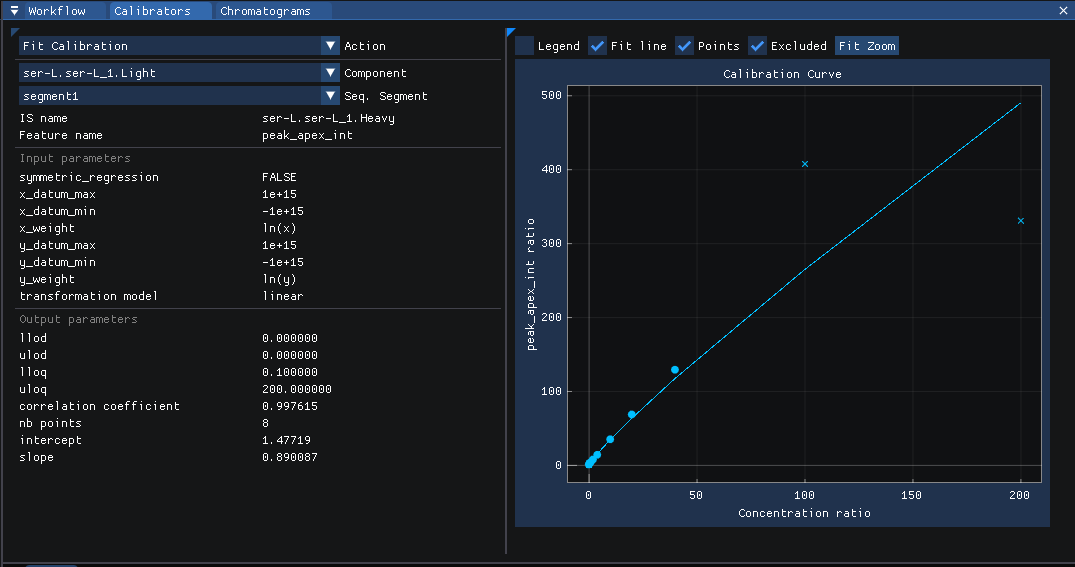Expand the ser-L.ser-L_1.Light component dropdown
Viewport: 1075px width, 567px height.
pos(179,73)
